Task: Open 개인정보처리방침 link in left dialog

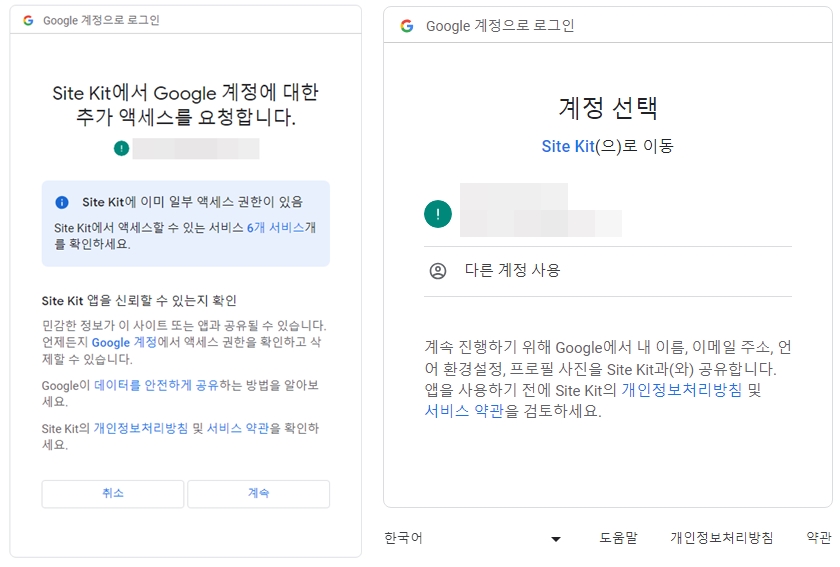Action: pyautogui.click(x=141, y=428)
